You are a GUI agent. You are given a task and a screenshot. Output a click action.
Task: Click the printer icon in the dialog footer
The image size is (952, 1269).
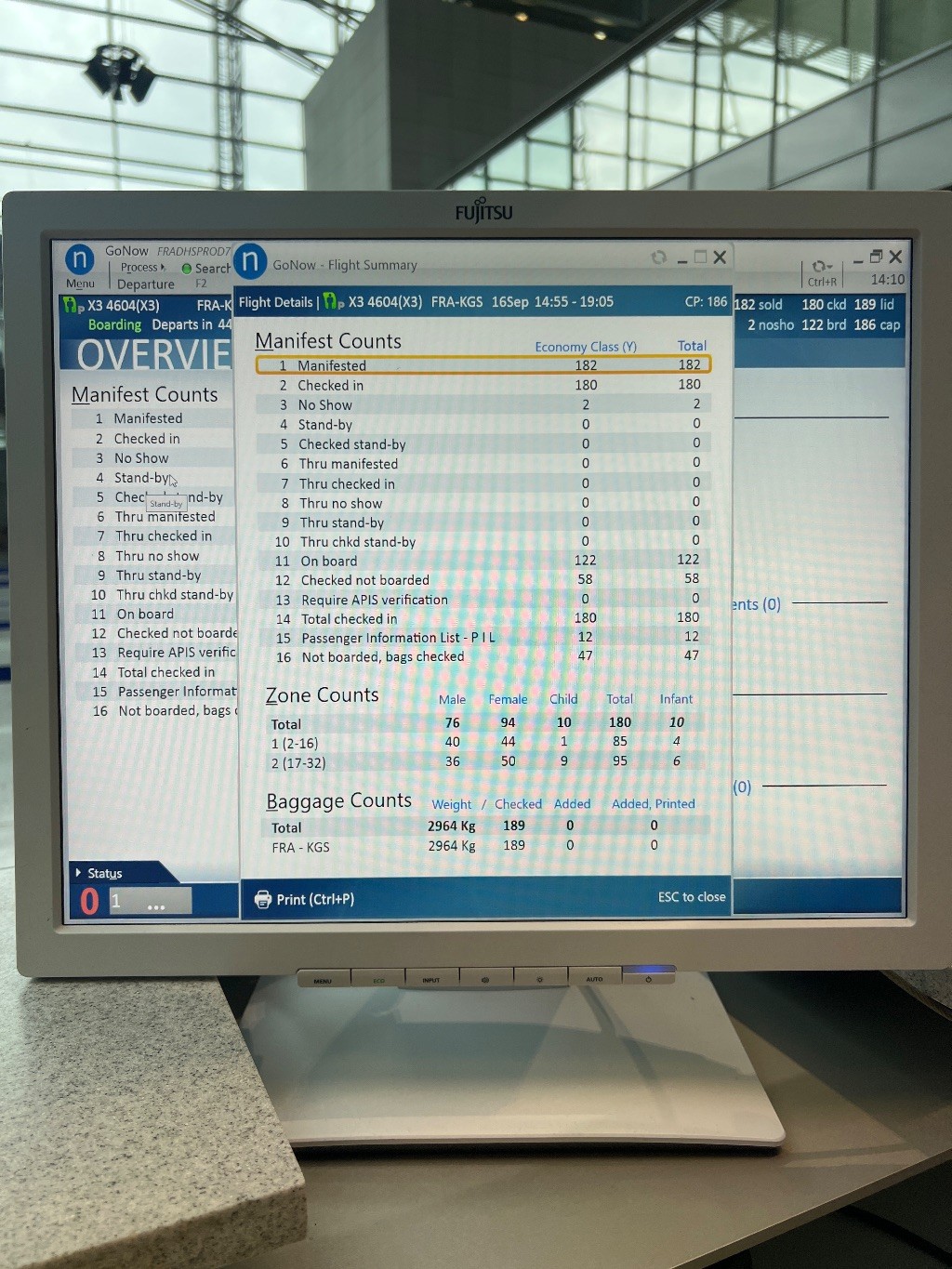point(263,899)
